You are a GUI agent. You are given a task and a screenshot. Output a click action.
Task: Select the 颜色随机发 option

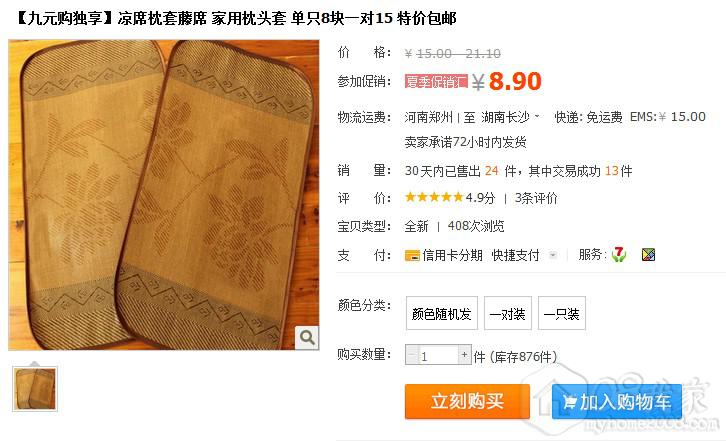[x=442, y=314]
